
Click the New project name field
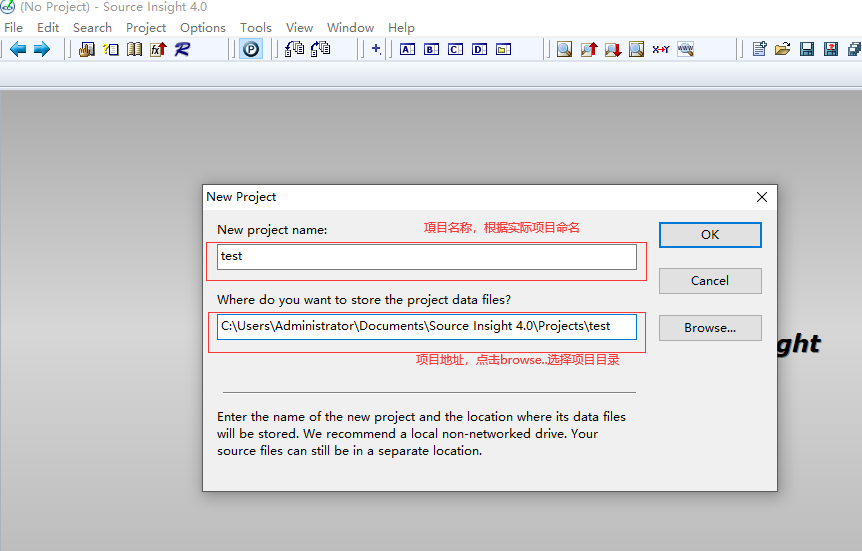pyautogui.click(x=427, y=257)
